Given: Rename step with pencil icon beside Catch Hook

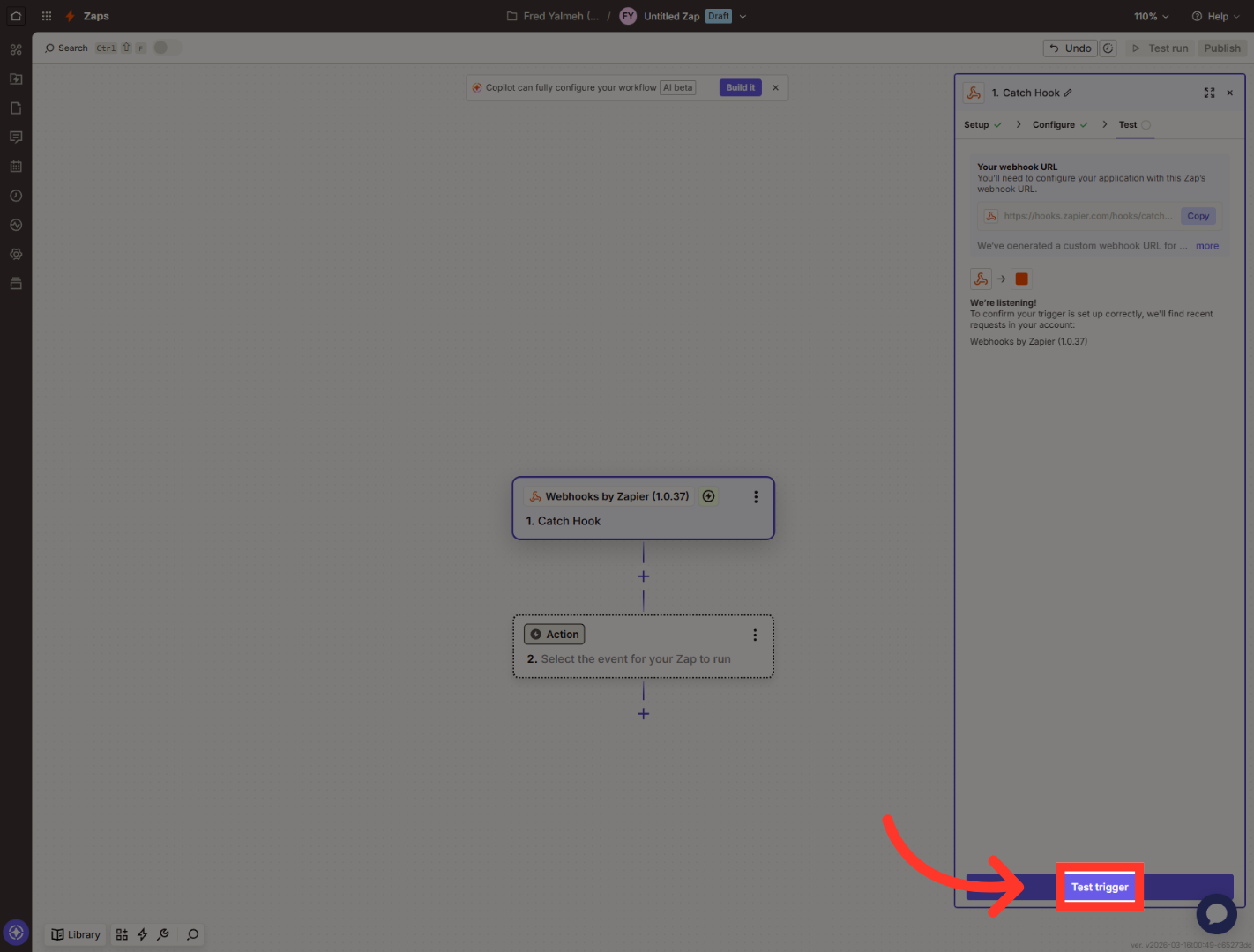Looking at the screenshot, I should pos(1068,93).
